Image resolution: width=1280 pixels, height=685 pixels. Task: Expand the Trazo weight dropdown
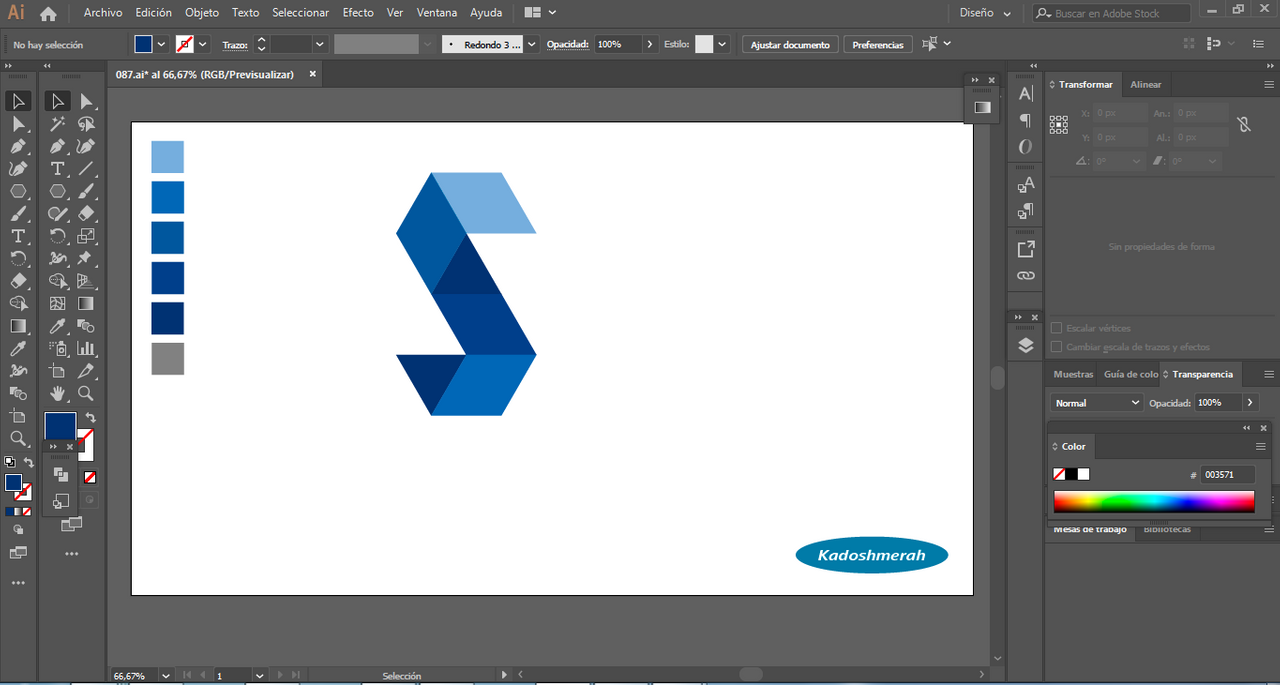coord(320,44)
